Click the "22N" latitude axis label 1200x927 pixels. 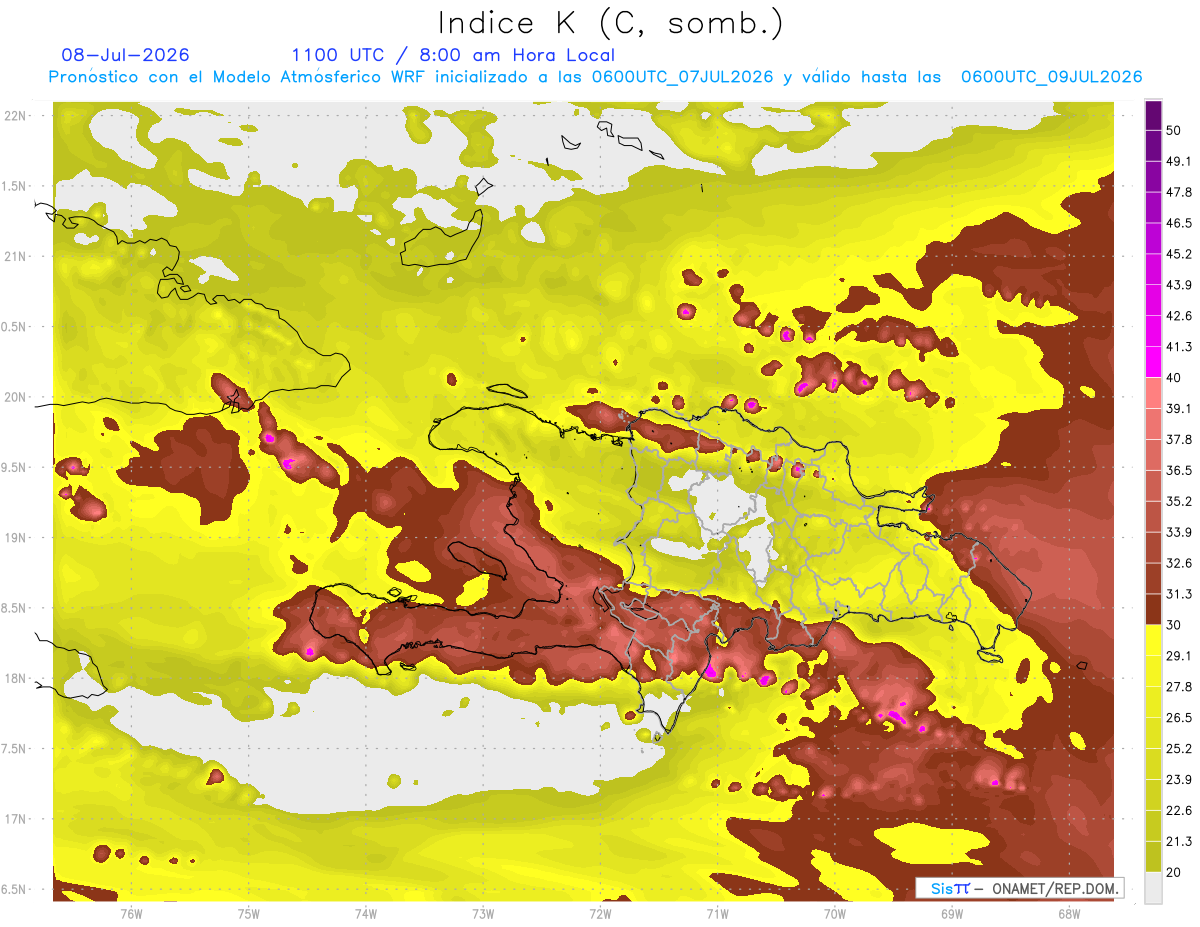16,115
